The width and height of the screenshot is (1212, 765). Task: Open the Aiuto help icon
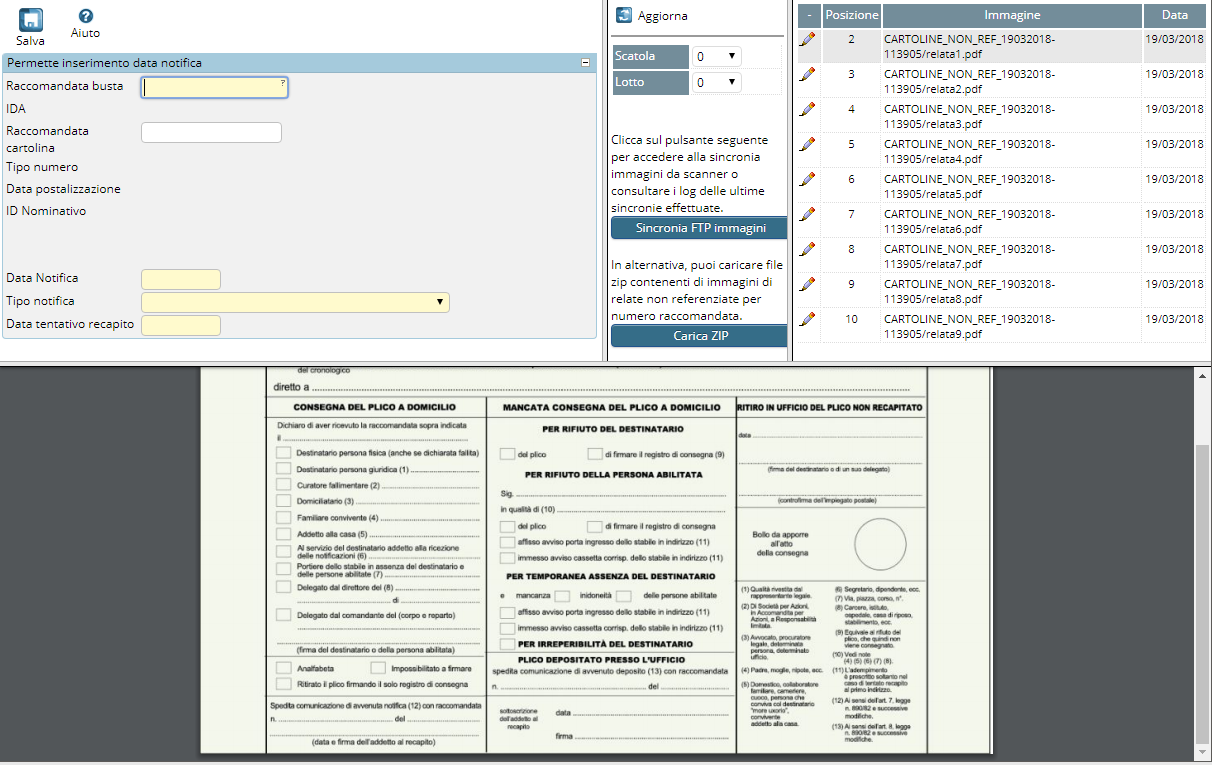pyautogui.click(x=86, y=16)
